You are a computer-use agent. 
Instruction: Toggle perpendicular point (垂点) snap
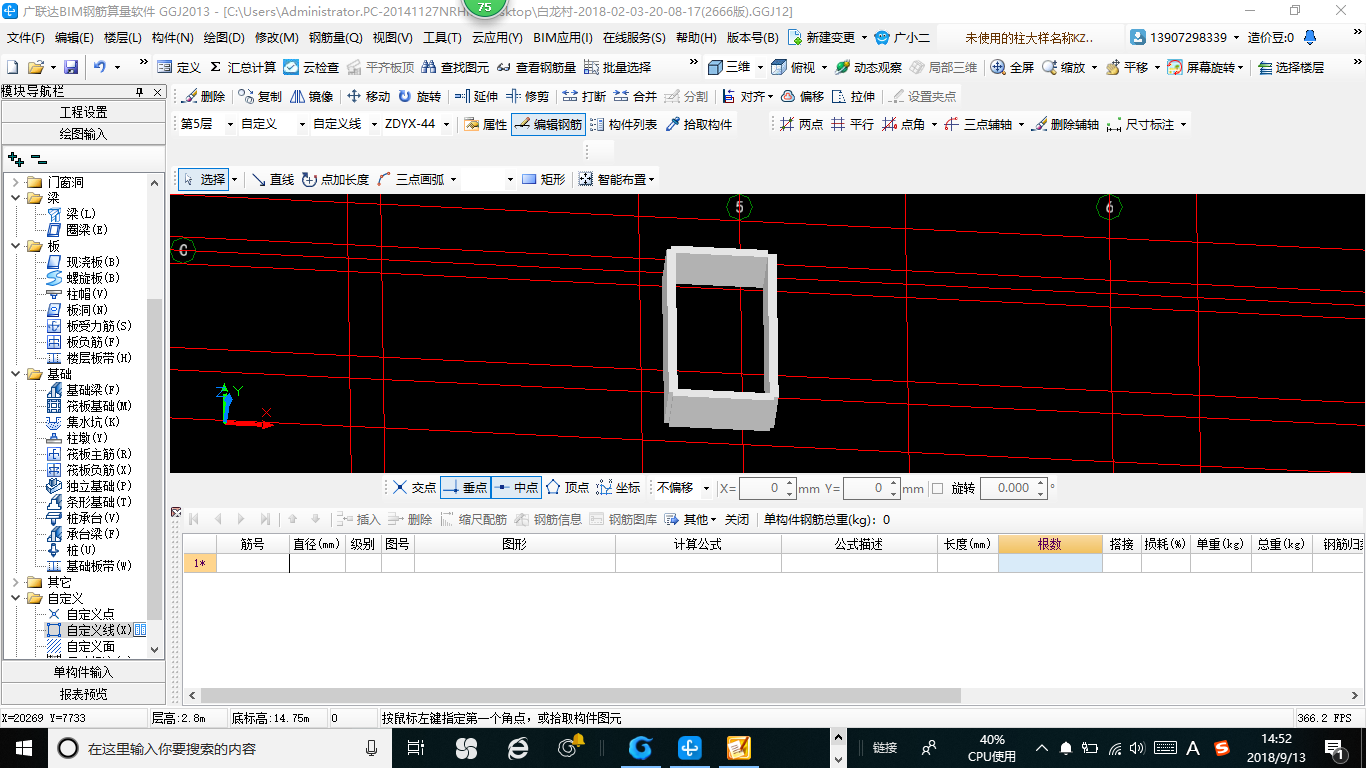point(465,488)
